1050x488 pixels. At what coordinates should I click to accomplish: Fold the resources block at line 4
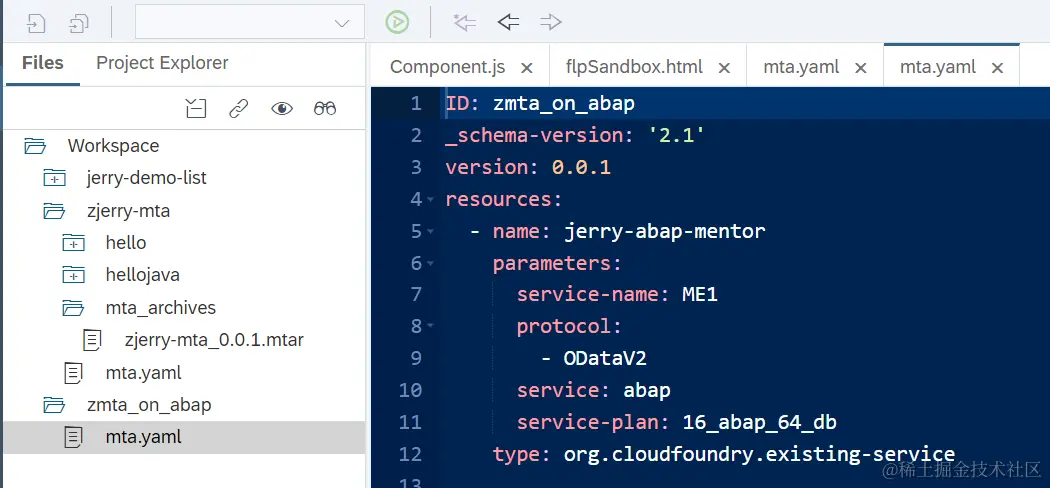(x=431, y=199)
